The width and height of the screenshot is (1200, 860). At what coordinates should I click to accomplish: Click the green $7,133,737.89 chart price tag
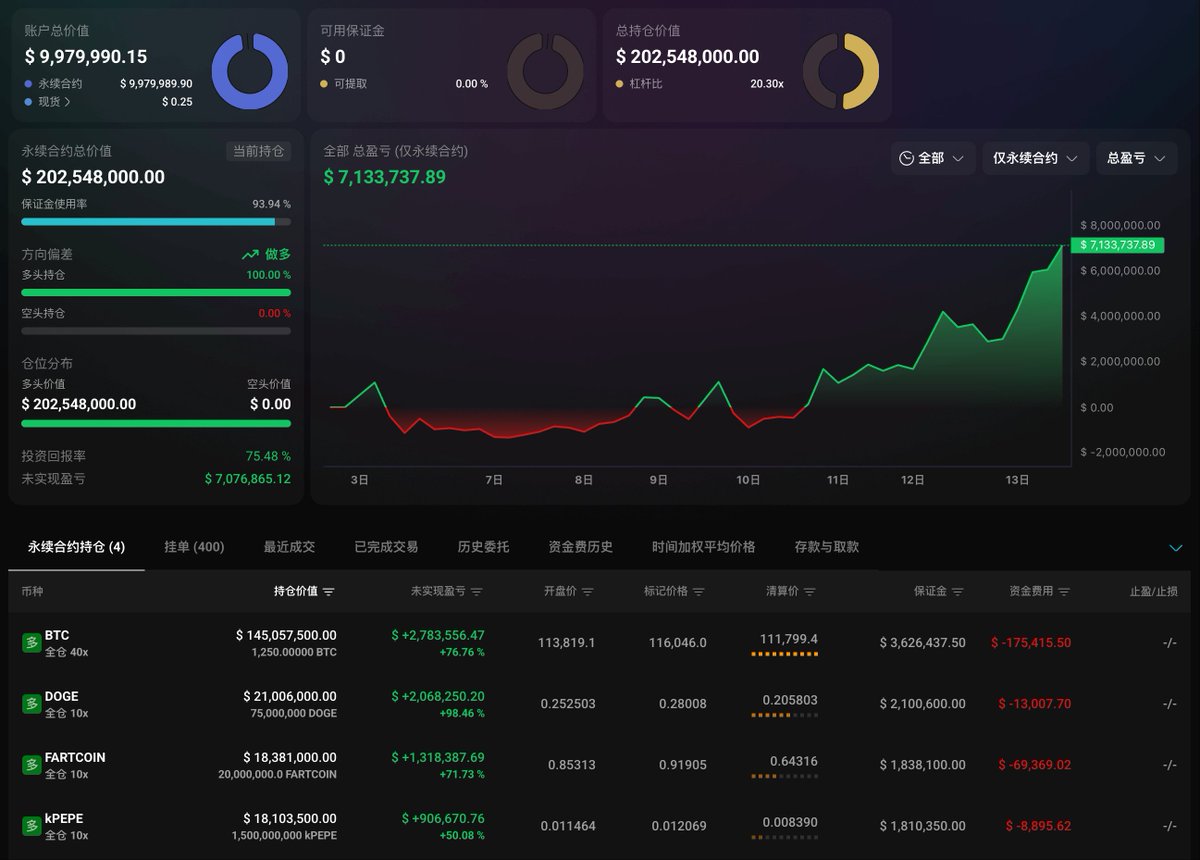click(1117, 245)
